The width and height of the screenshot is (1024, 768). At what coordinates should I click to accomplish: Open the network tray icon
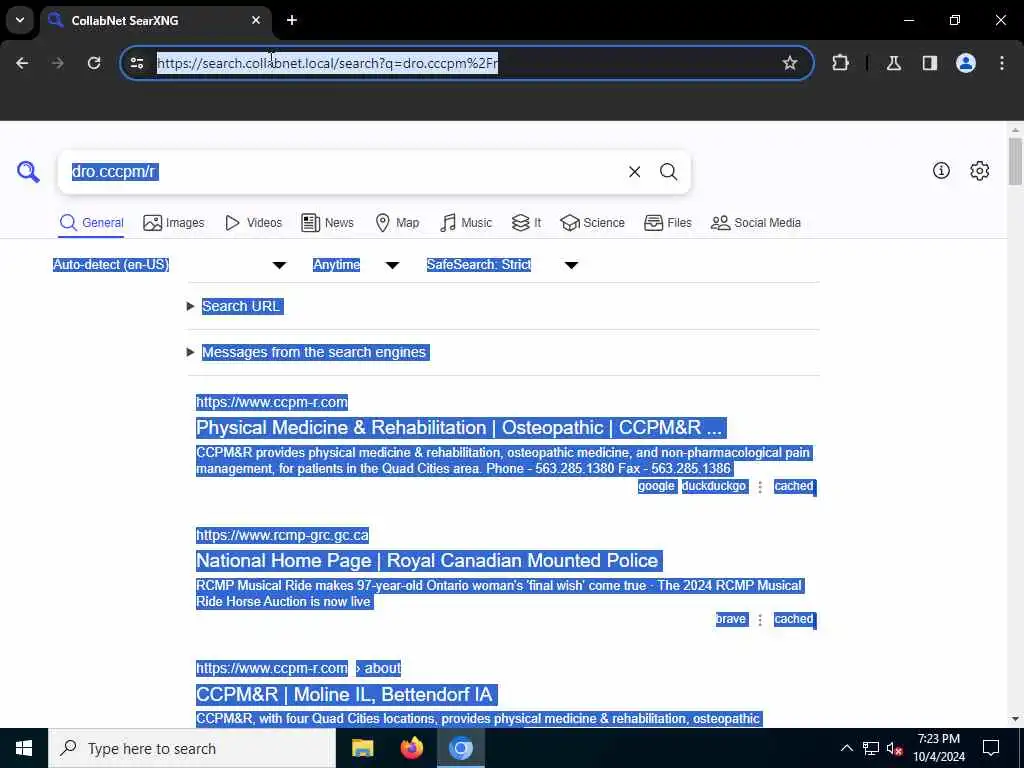pyautogui.click(x=871, y=748)
